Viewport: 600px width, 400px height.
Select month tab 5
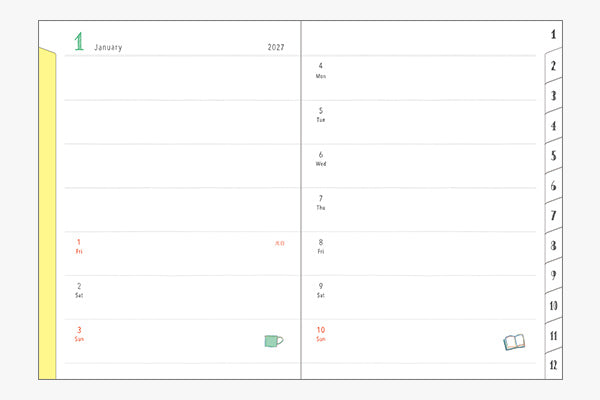click(x=553, y=156)
